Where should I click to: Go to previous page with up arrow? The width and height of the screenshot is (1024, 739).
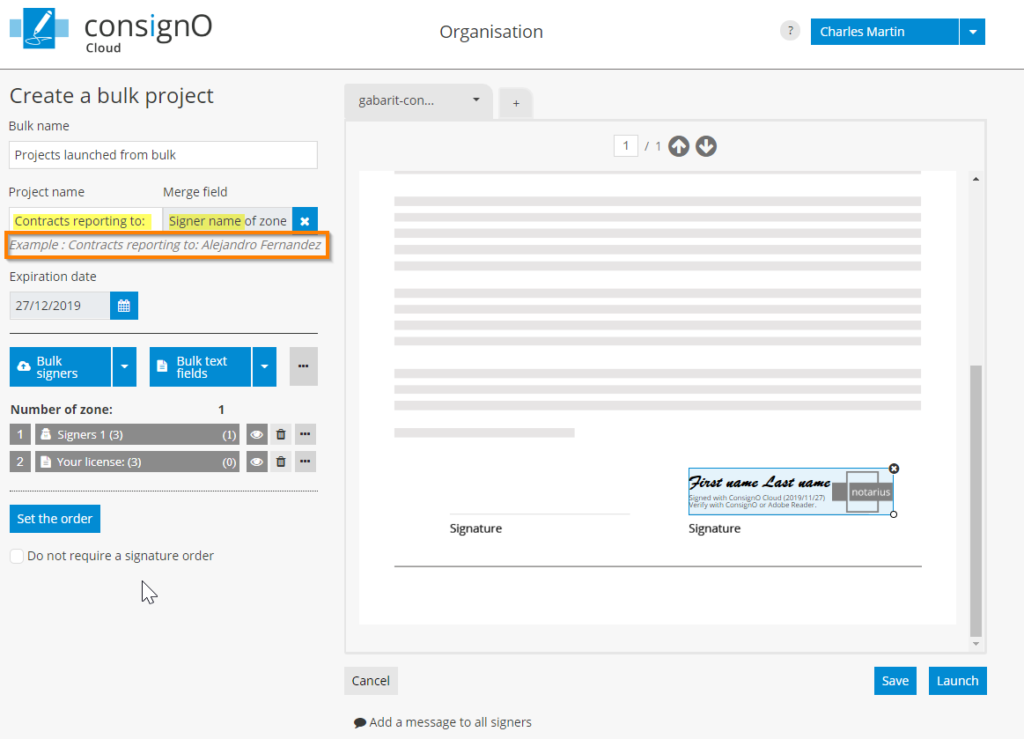679,146
